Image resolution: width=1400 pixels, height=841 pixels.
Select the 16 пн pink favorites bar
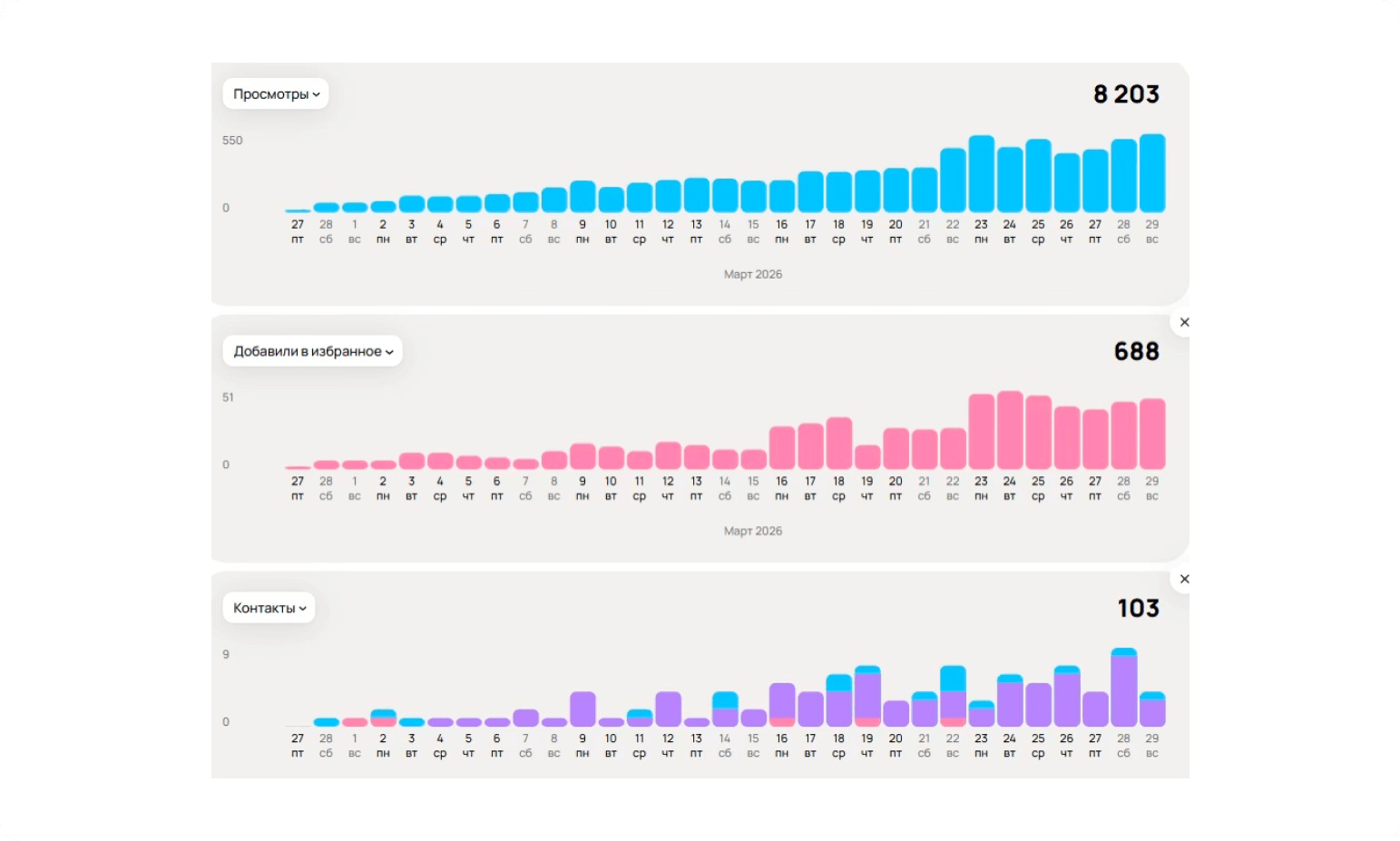pos(781,448)
